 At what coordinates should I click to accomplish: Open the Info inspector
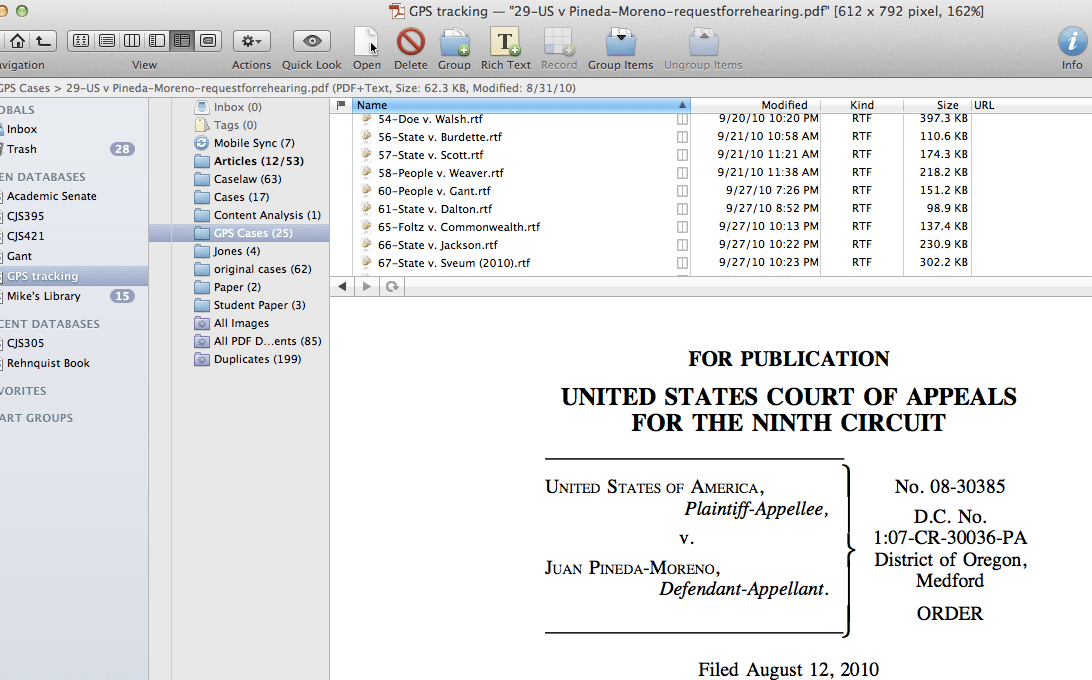point(1072,42)
